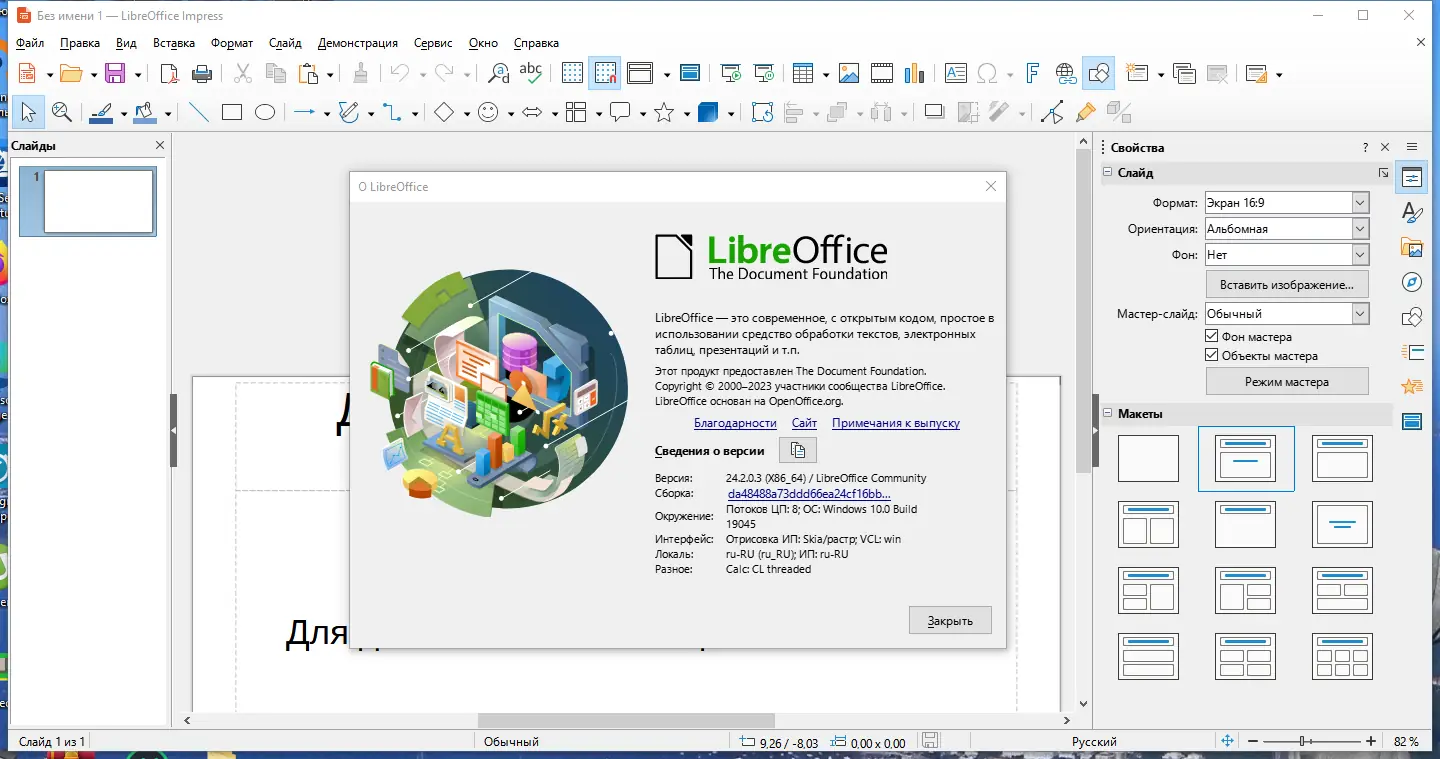The image size is (1440, 759).
Task: Open the Сервис menu
Action: 433,43
